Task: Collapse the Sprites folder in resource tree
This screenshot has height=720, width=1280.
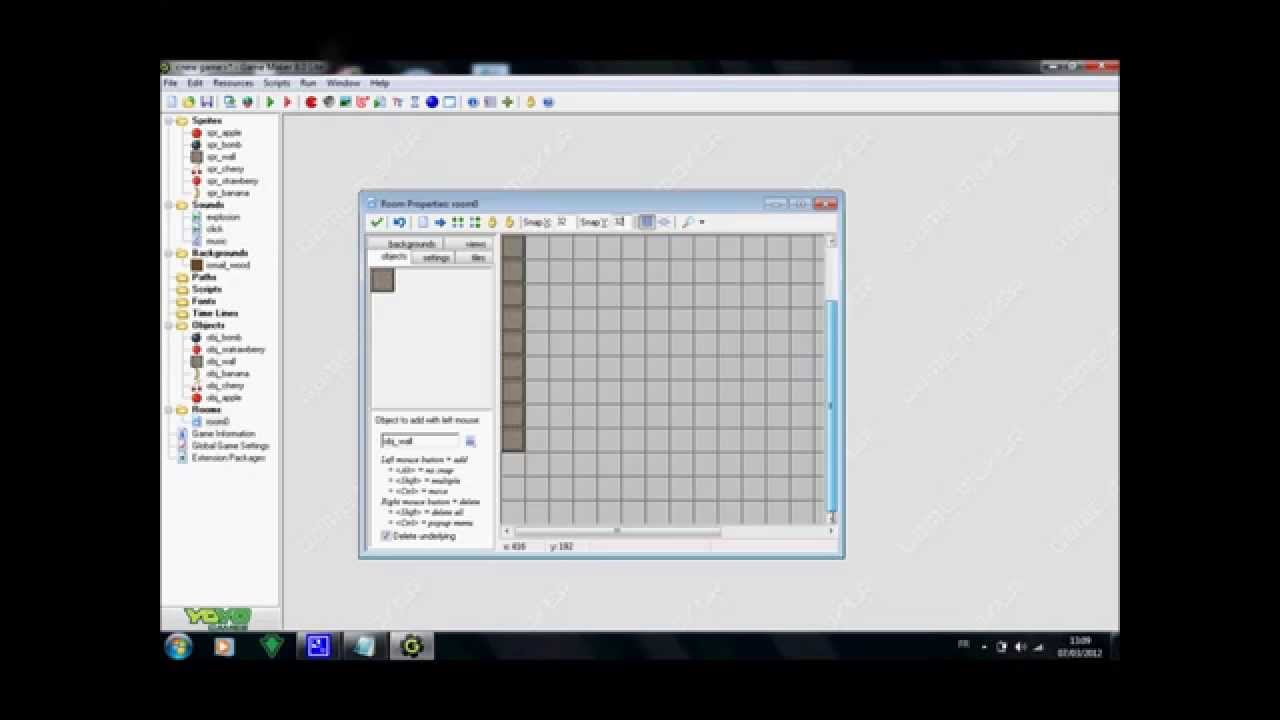Action: (169, 121)
